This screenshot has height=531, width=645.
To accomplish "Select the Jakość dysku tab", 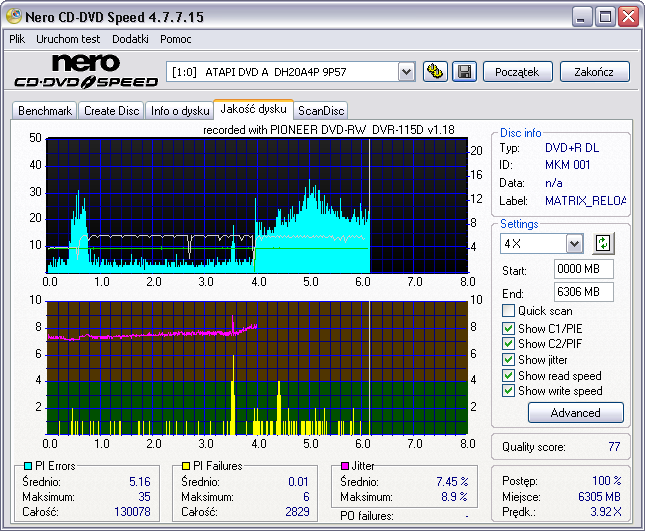I will tap(253, 109).
